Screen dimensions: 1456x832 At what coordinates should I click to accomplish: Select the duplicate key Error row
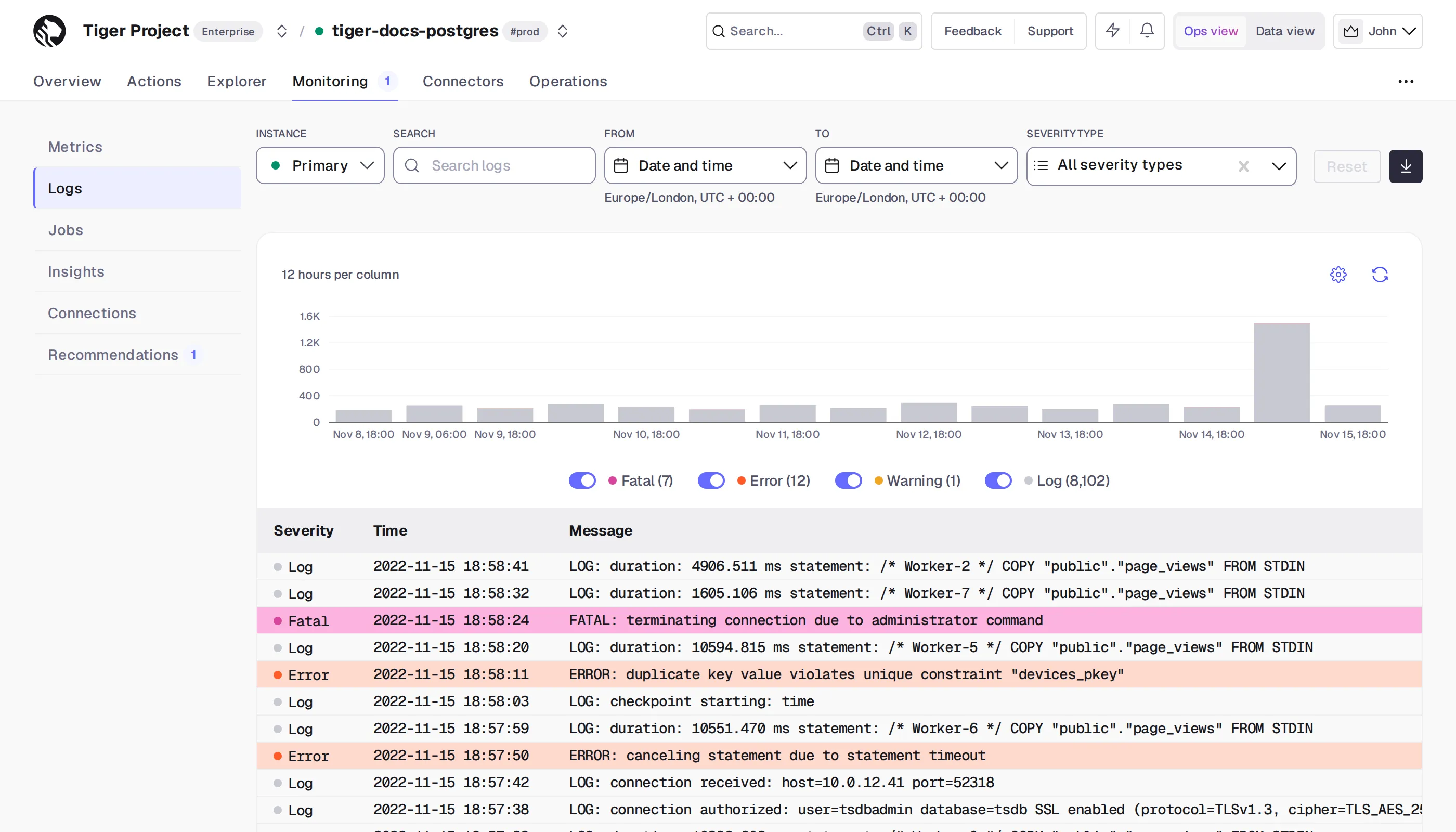coord(839,675)
